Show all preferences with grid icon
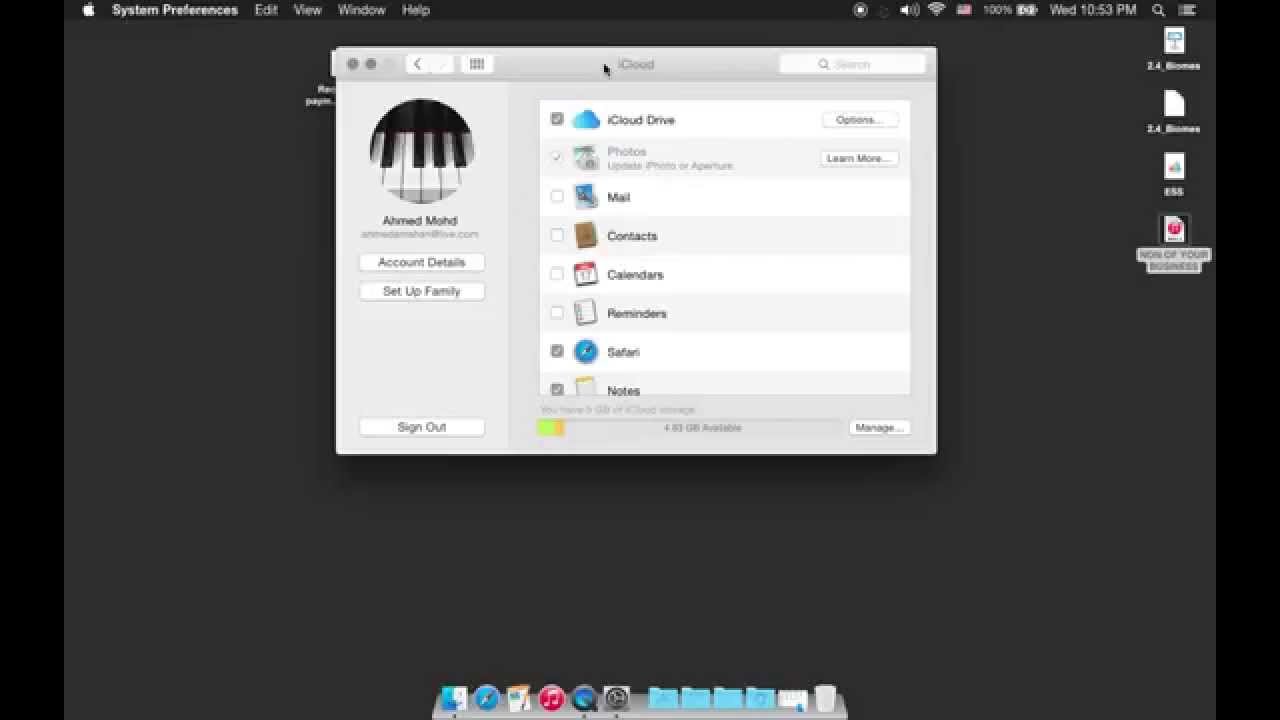The image size is (1280, 720). [477, 64]
